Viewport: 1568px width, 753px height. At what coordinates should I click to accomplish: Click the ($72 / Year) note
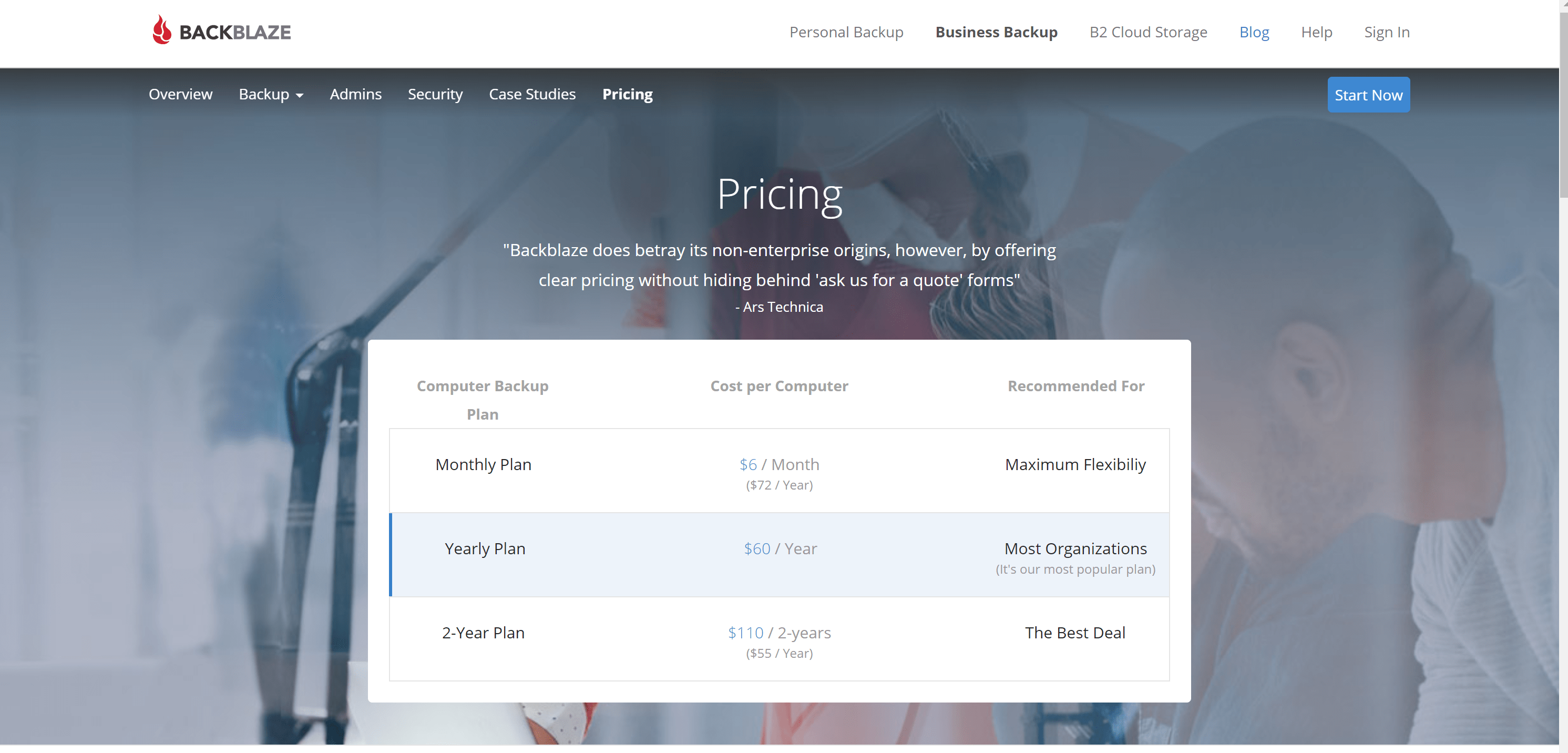(779, 485)
